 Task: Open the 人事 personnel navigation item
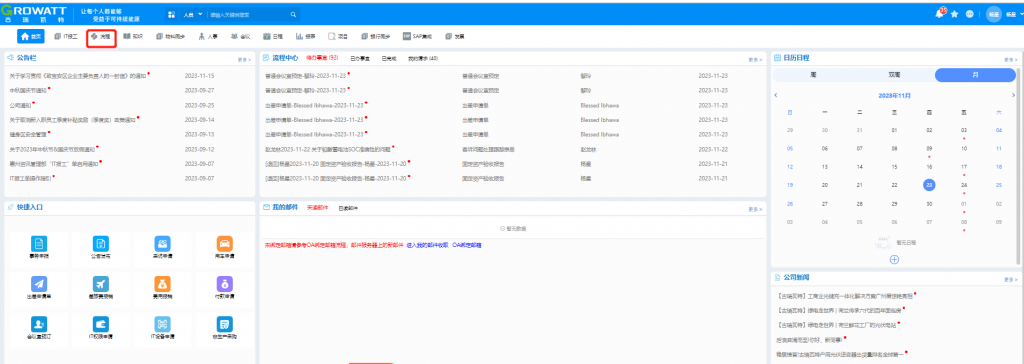pos(208,37)
